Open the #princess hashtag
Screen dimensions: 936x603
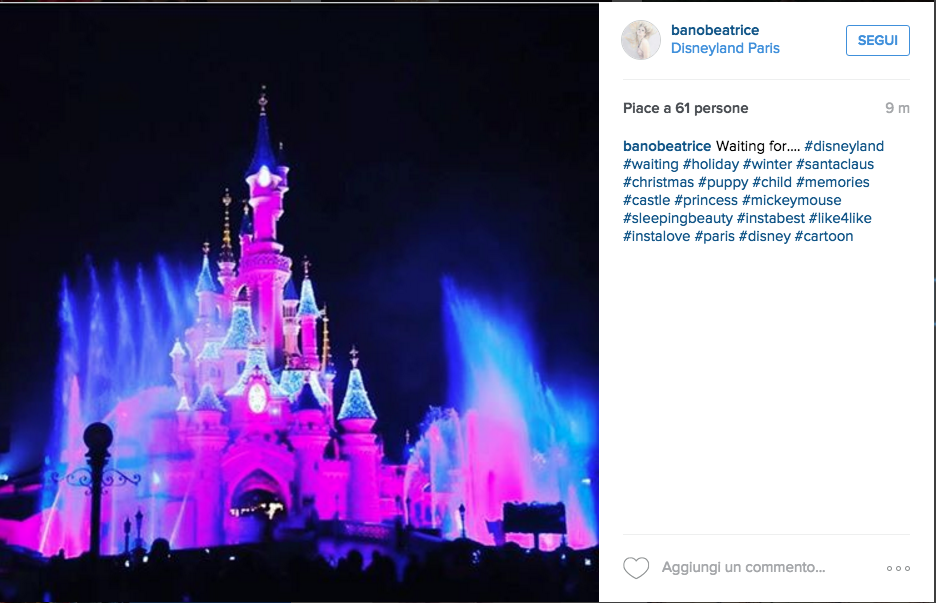[706, 201]
